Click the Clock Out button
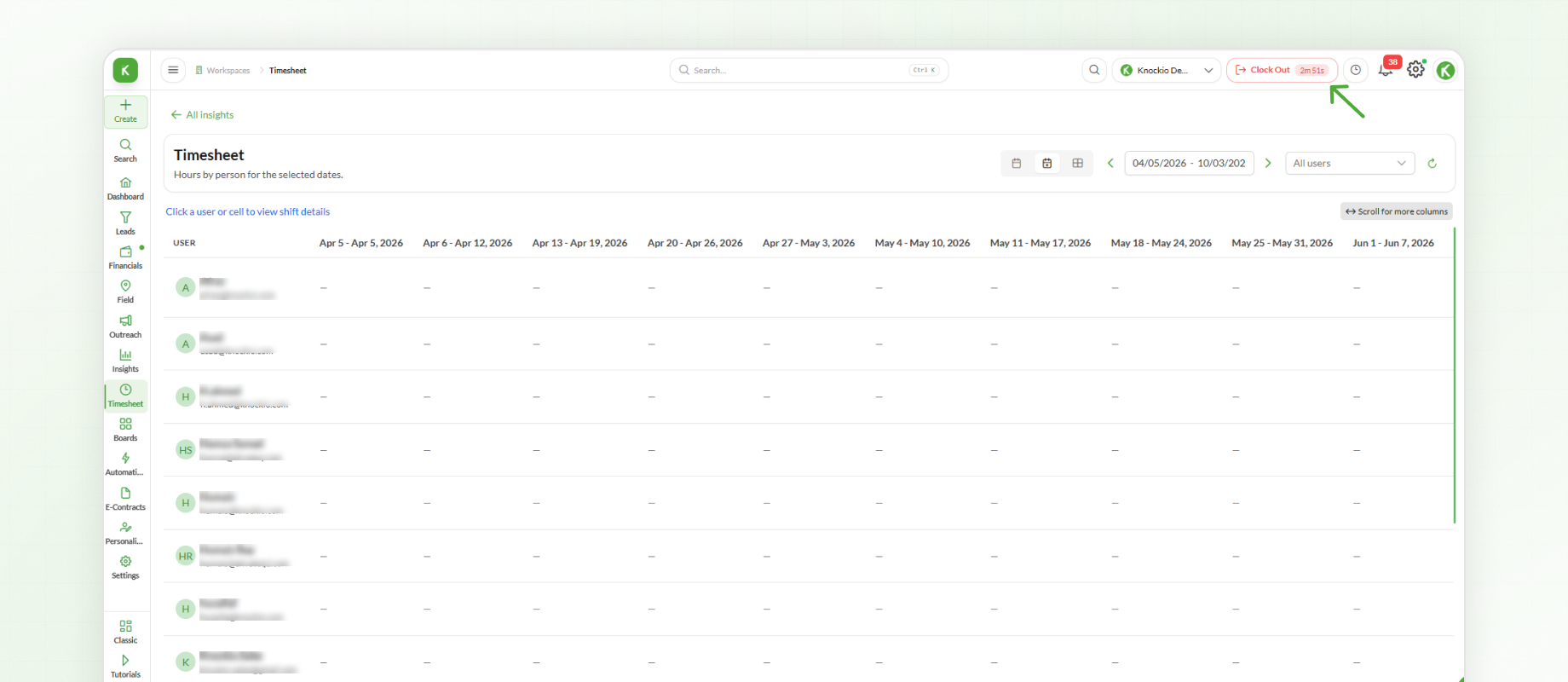This screenshot has width=1568, height=682. pyautogui.click(x=1282, y=71)
